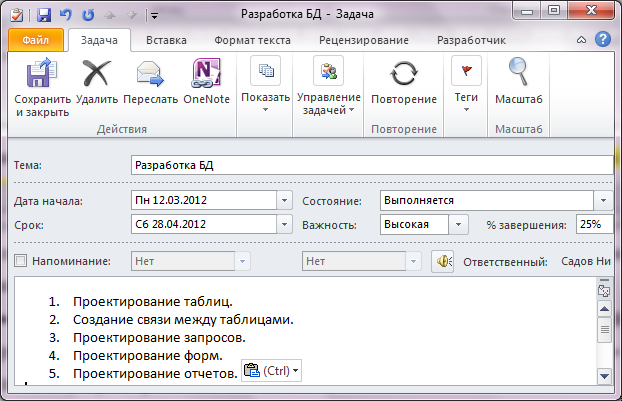This screenshot has height=401, width=622.
Task: Enable the Напоминание checkbox
Action: point(20,261)
